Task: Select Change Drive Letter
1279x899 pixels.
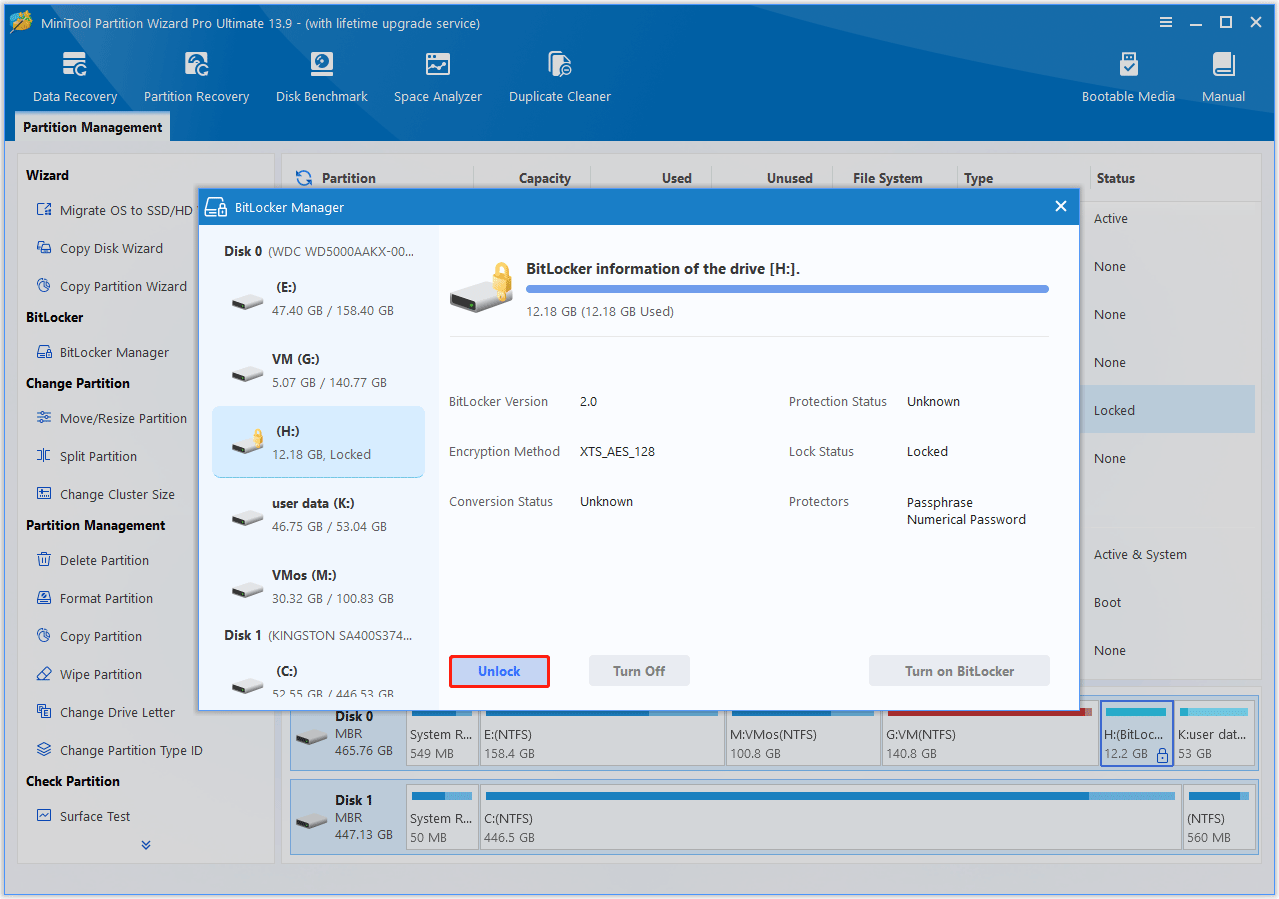Action: (x=105, y=712)
